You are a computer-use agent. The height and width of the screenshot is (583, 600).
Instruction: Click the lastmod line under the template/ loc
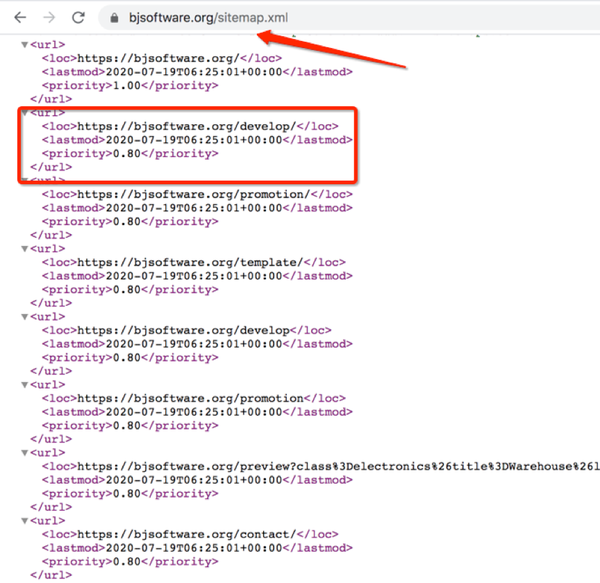tap(197, 276)
